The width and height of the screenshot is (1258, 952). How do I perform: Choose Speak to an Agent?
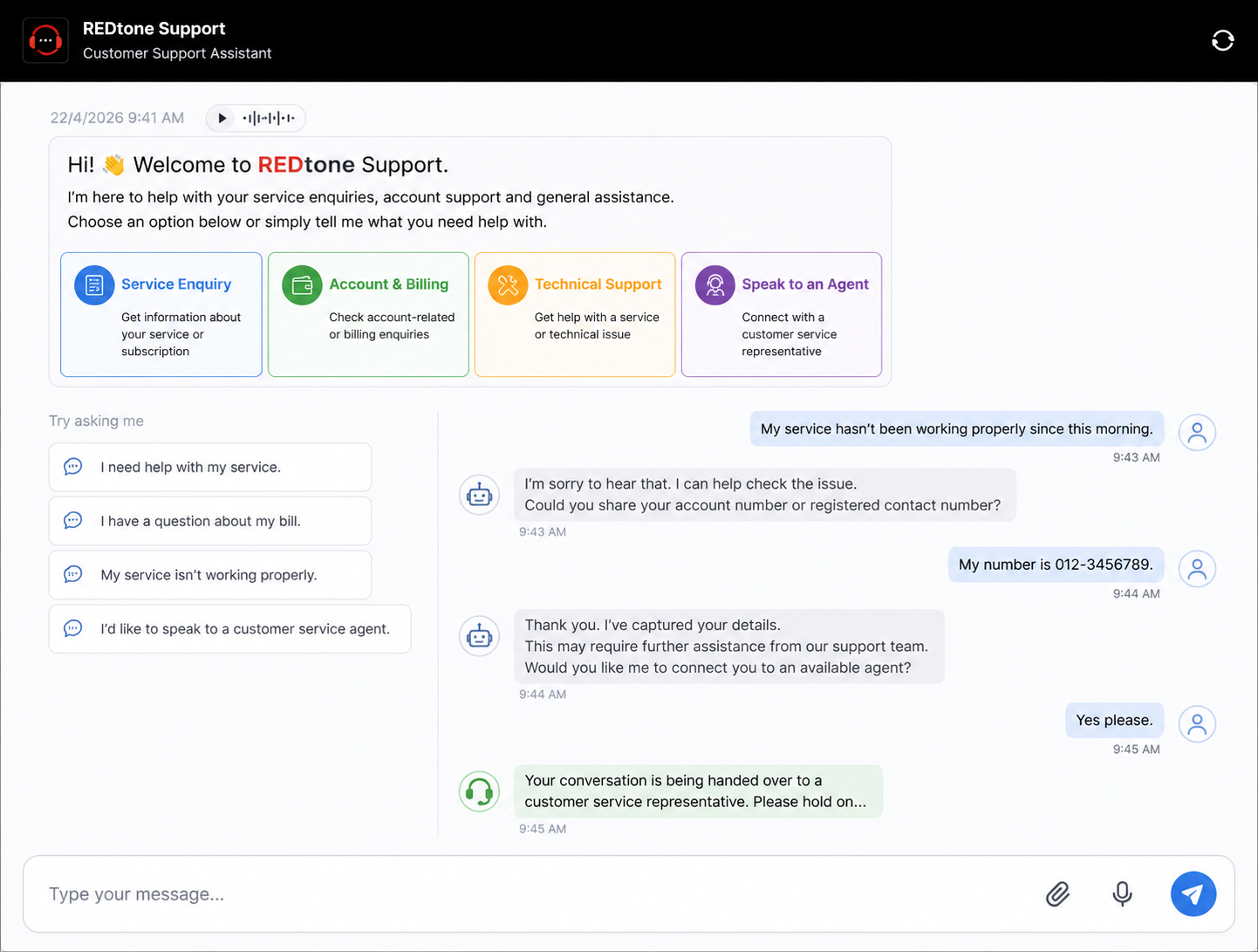tap(782, 315)
